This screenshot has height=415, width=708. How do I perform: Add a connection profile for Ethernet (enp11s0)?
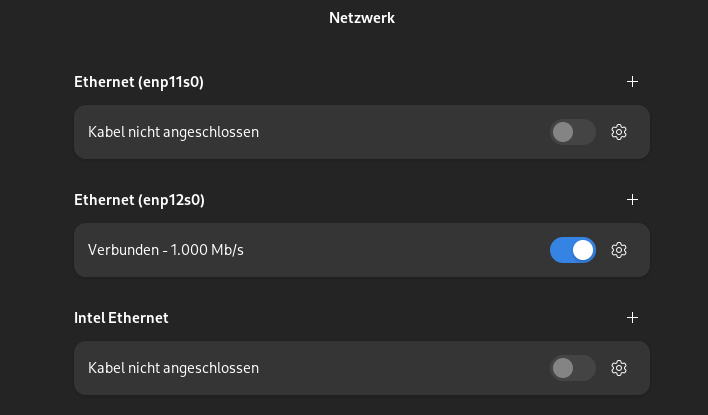pos(632,82)
